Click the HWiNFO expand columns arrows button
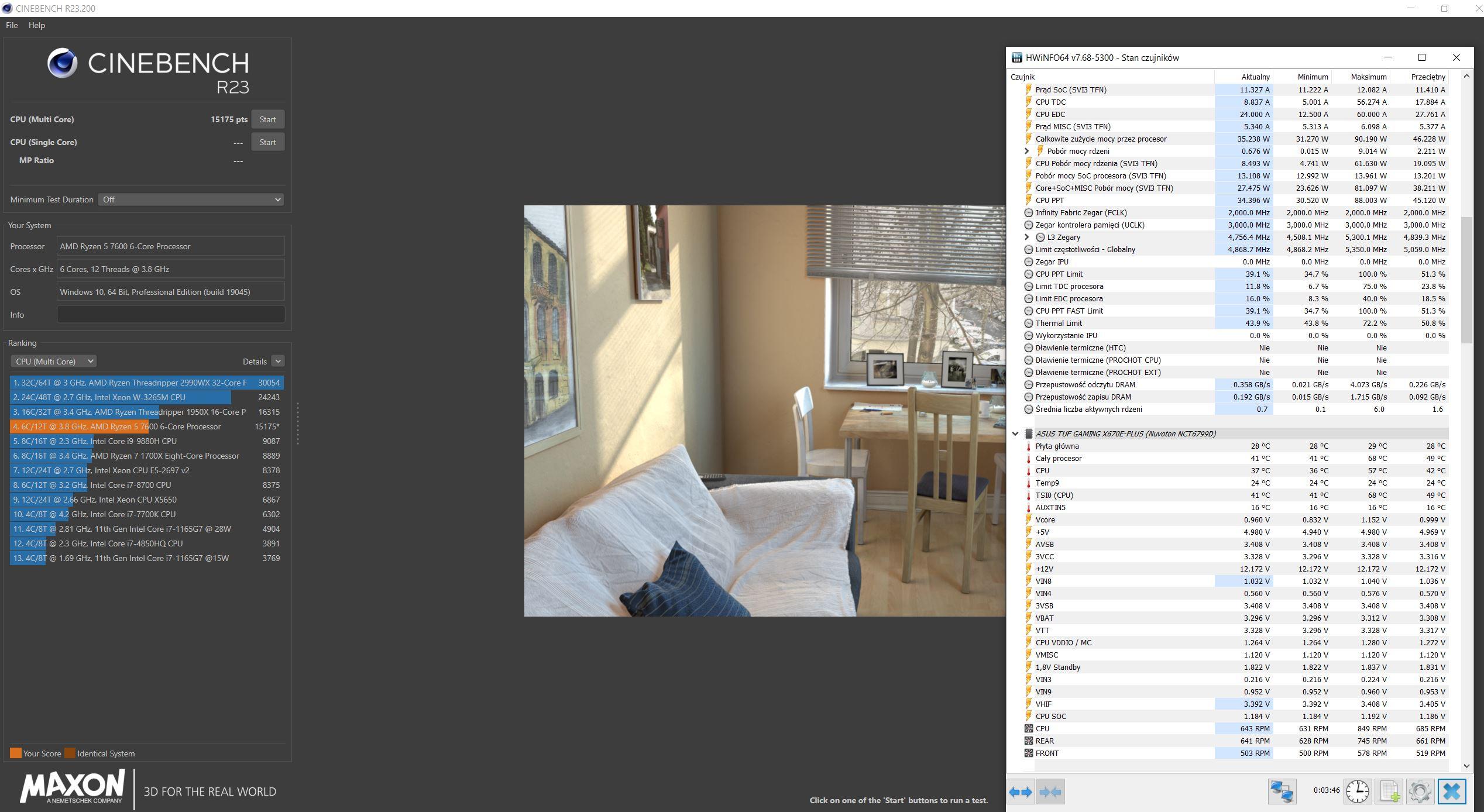This screenshot has width=1484, height=812. pos(1021,792)
